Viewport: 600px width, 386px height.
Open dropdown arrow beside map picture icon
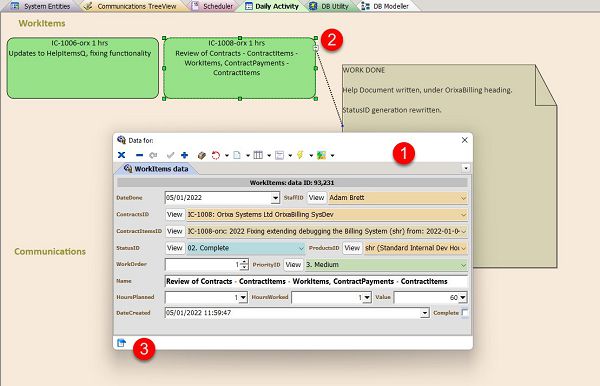pyautogui.click(x=332, y=156)
